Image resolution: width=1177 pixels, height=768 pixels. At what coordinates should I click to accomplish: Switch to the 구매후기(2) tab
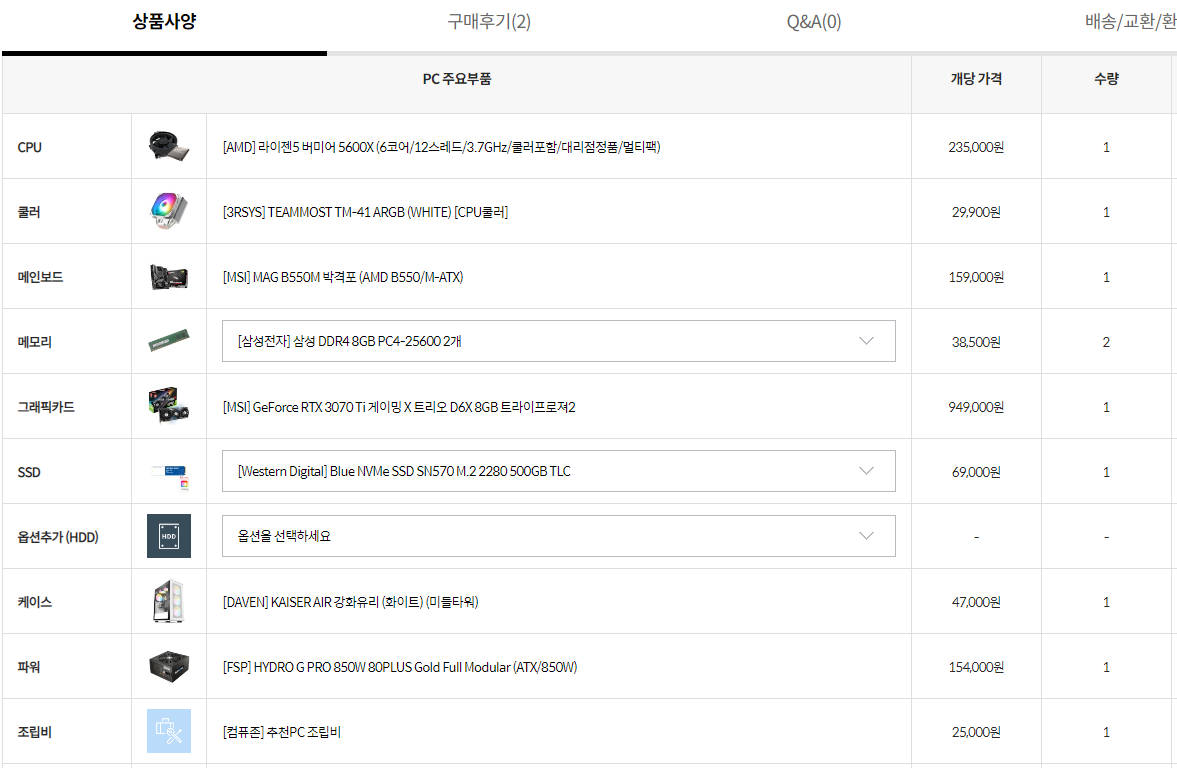click(489, 22)
